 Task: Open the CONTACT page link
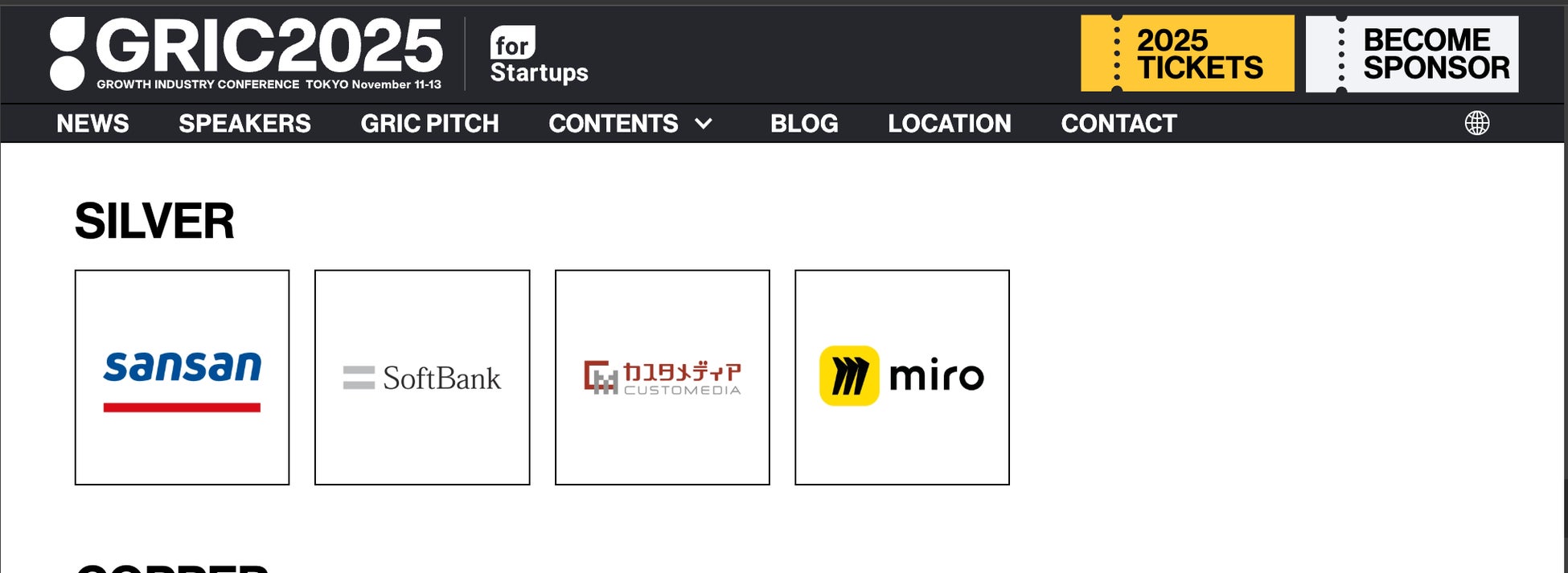coord(1119,124)
